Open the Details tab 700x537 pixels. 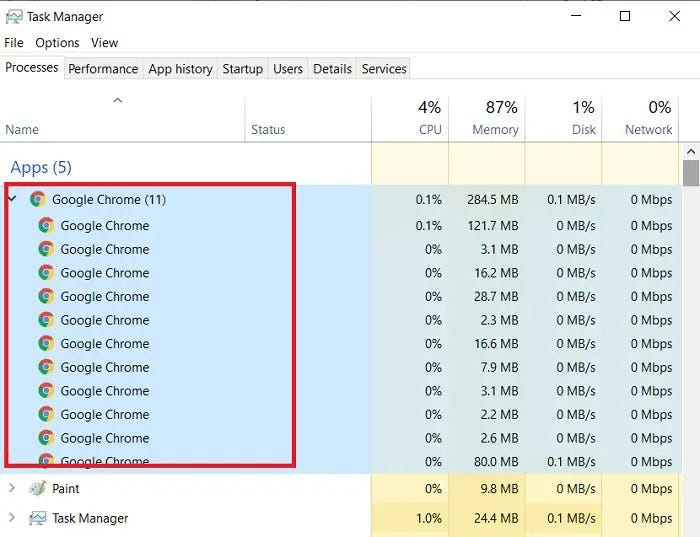(332, 69)
